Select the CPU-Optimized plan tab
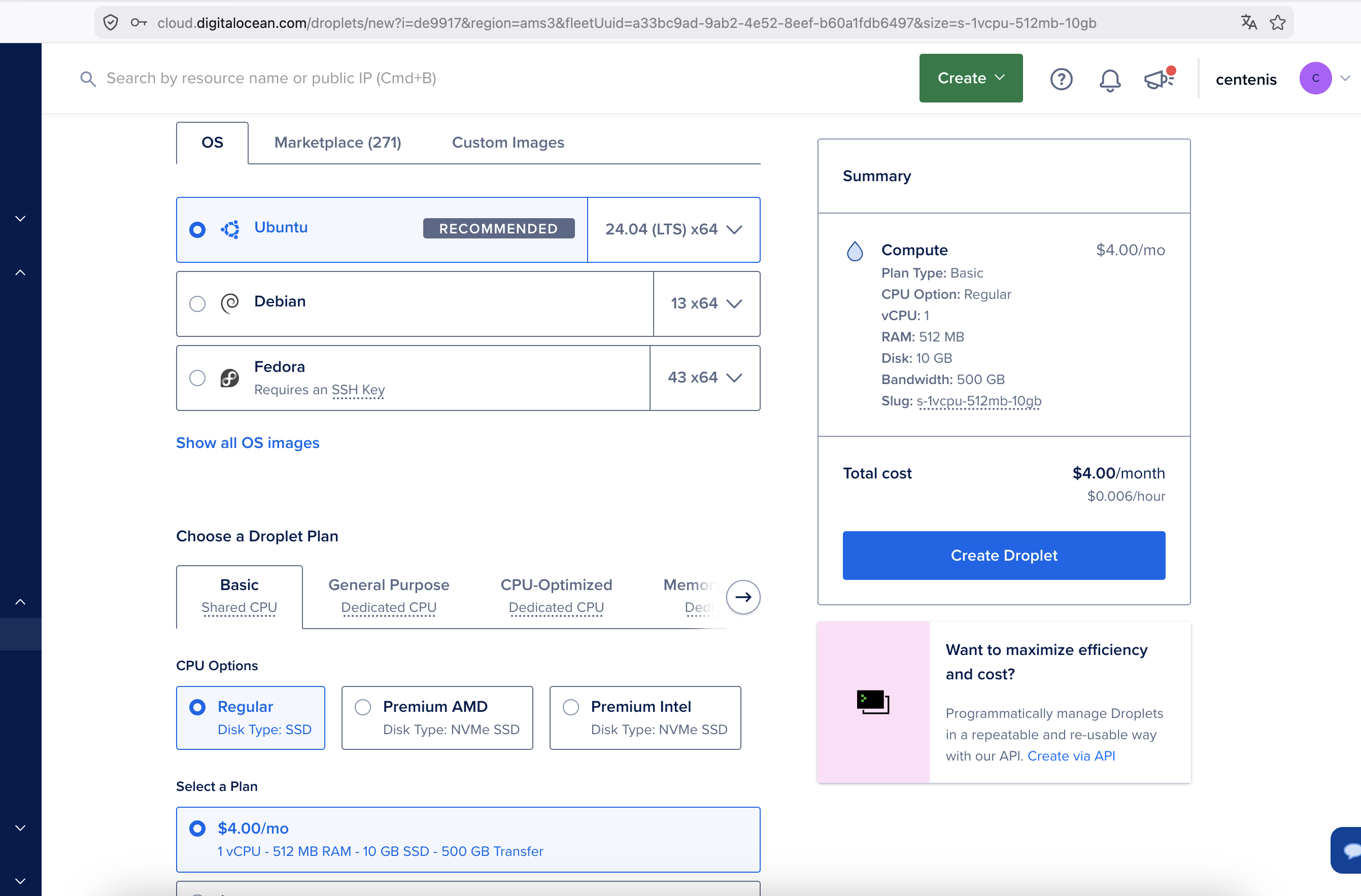This screenshot has height=896, width=1361. tap(556, 596)
